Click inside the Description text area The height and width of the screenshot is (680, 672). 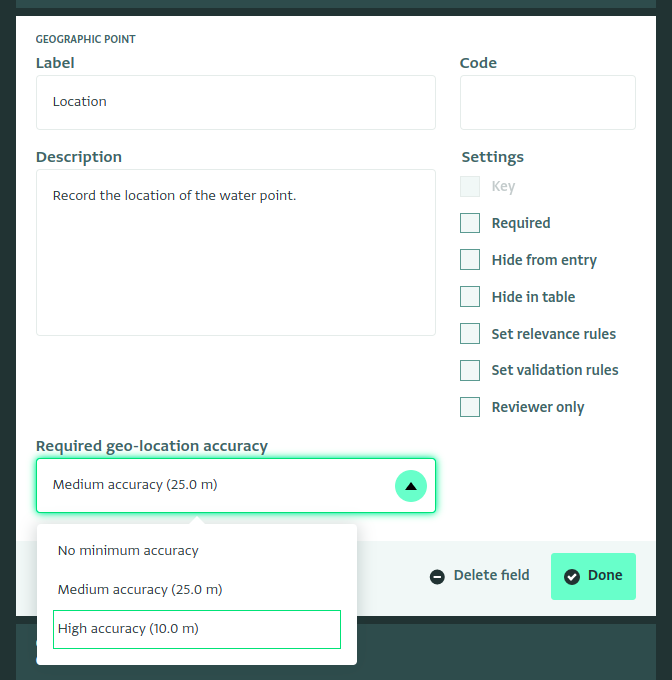[x=236, y=252]
